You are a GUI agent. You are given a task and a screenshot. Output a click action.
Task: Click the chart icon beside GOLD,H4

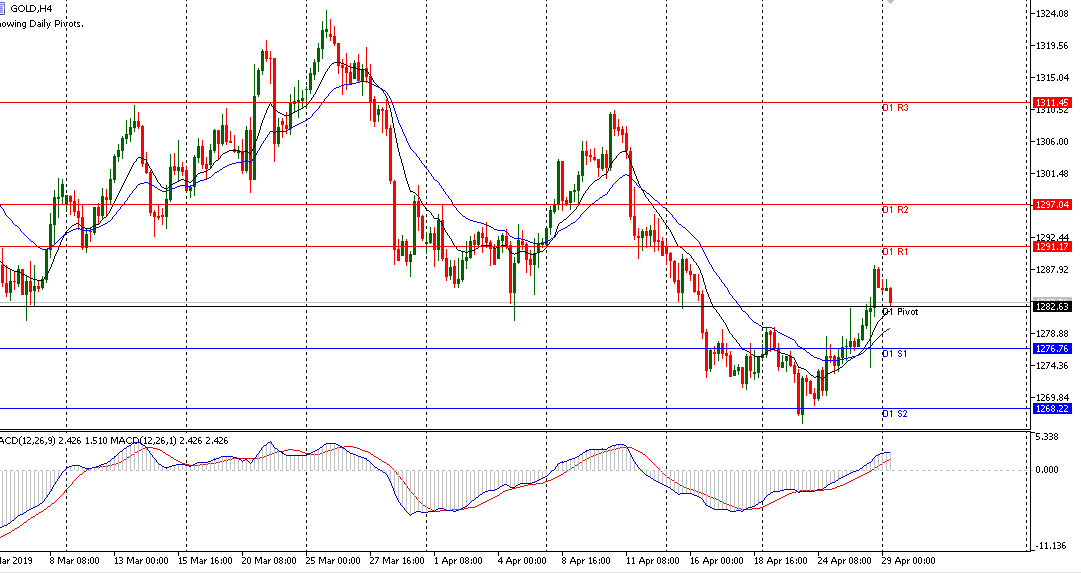pos(5,7)
